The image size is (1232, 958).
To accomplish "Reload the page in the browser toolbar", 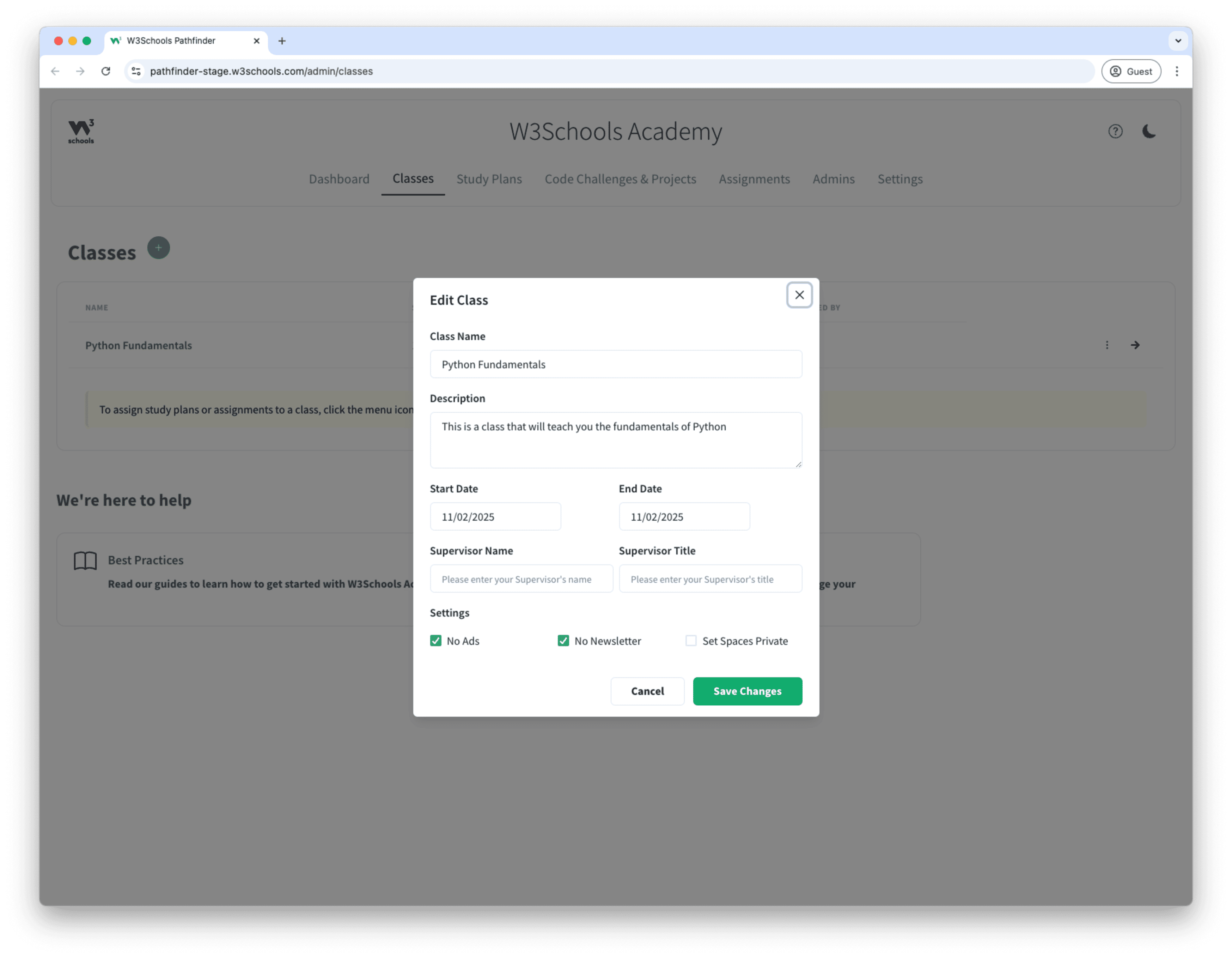I will (x=105, y=71).
